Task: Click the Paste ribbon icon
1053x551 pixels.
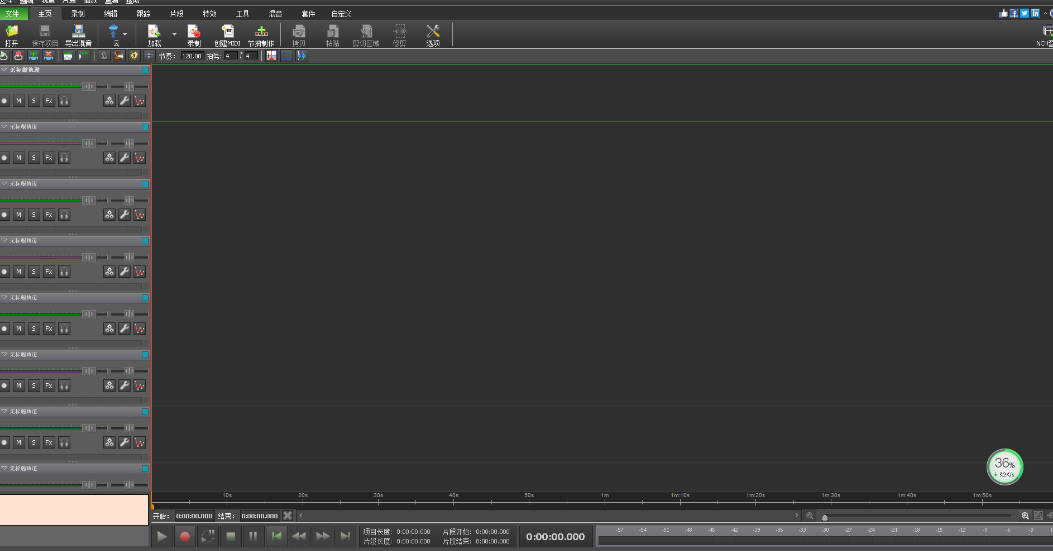Action: pyautogui.click(x=332, y=31)
